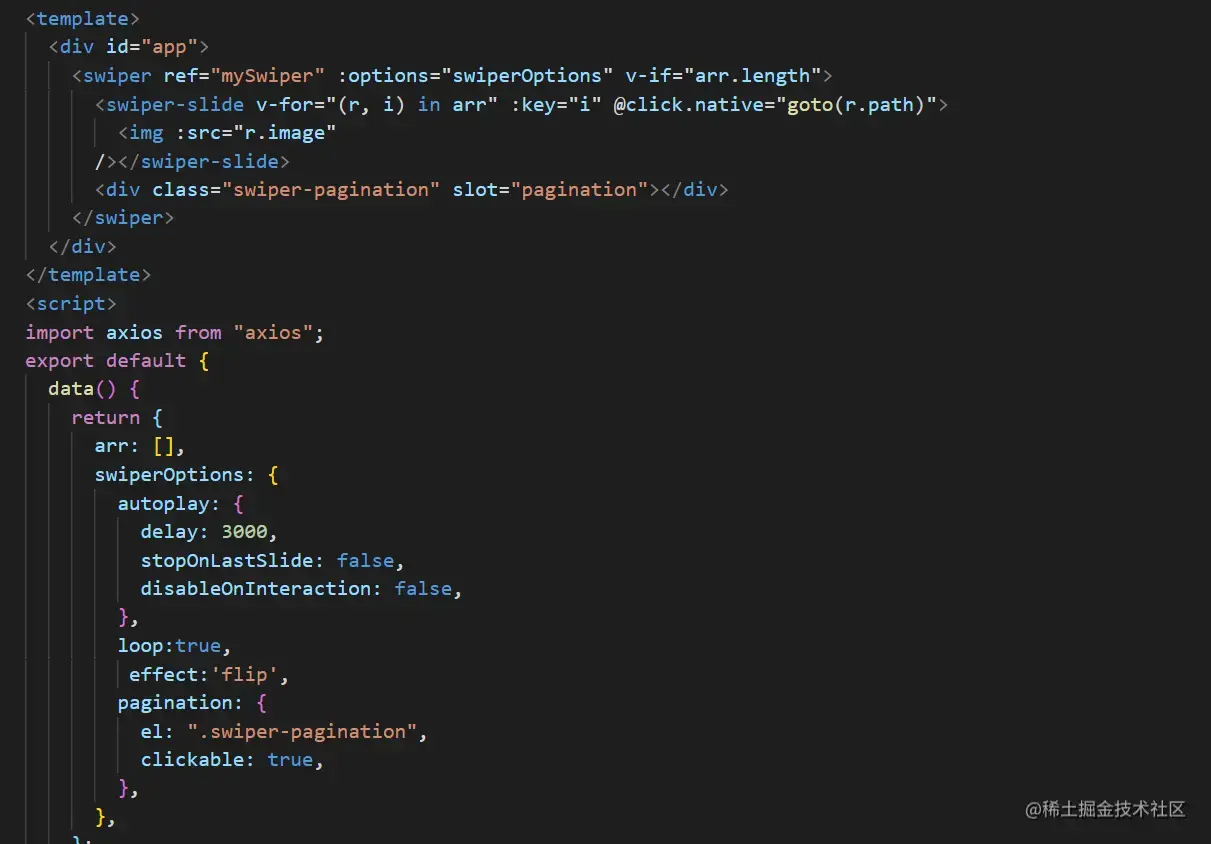The height and width of the screenshot is (844, 1211).
Task: Click the effect 'flip' string
Action: (244, 674)
